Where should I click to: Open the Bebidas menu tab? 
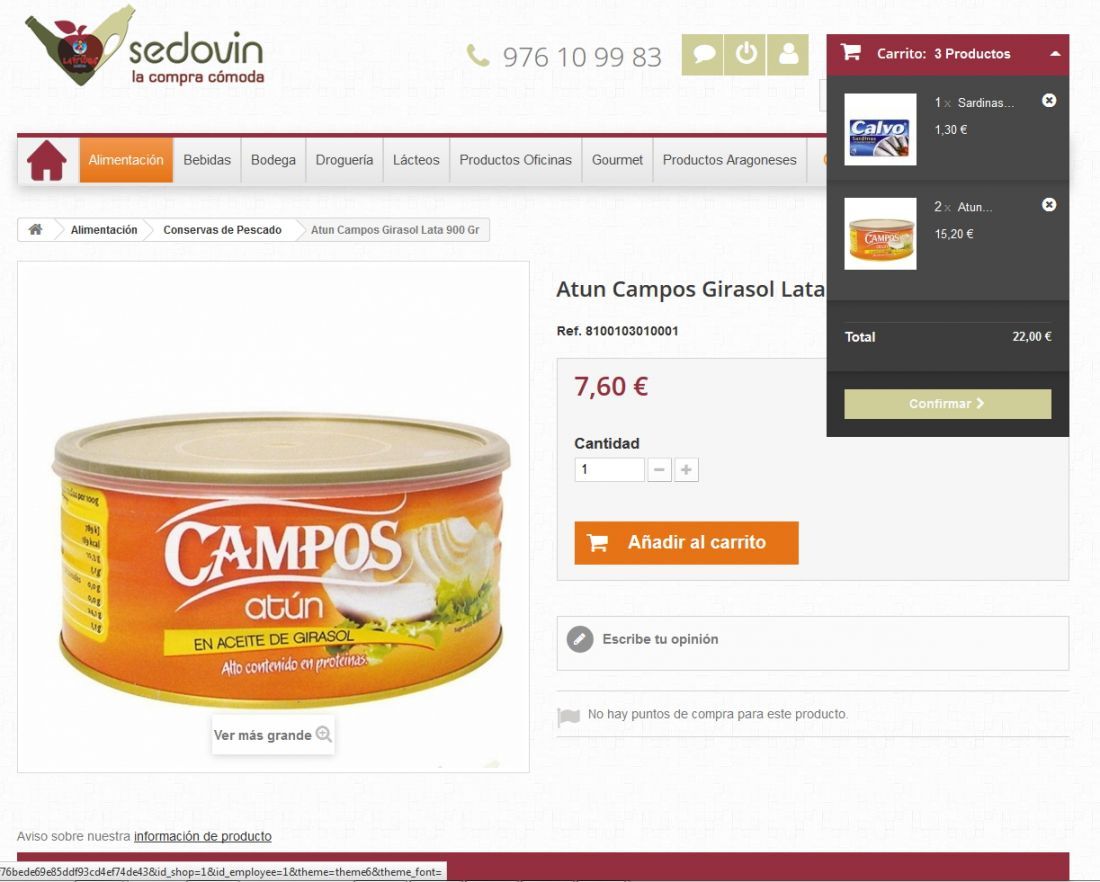(x=207, y=160)
